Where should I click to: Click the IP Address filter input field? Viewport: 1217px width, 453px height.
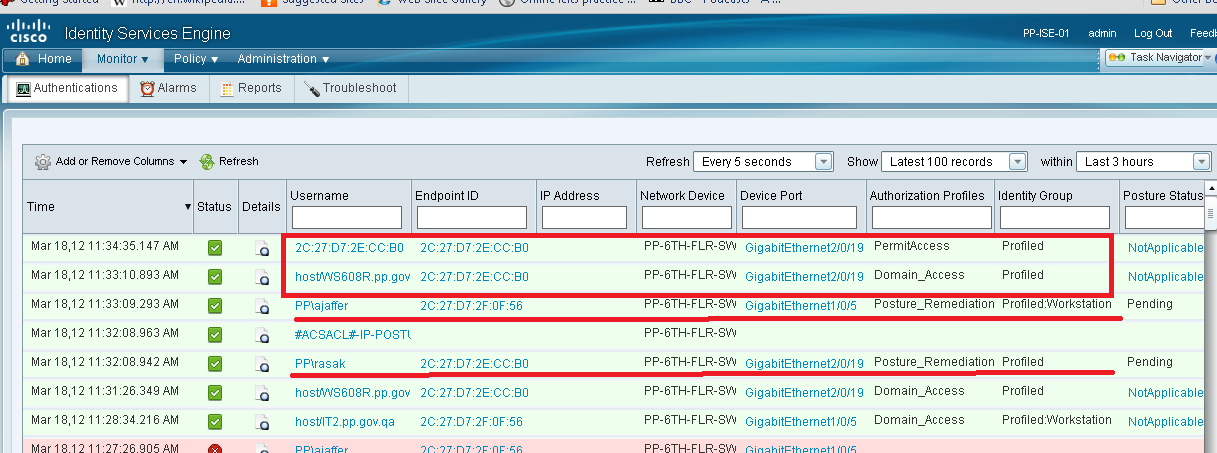pyautogui.click(x=585, y=217)
